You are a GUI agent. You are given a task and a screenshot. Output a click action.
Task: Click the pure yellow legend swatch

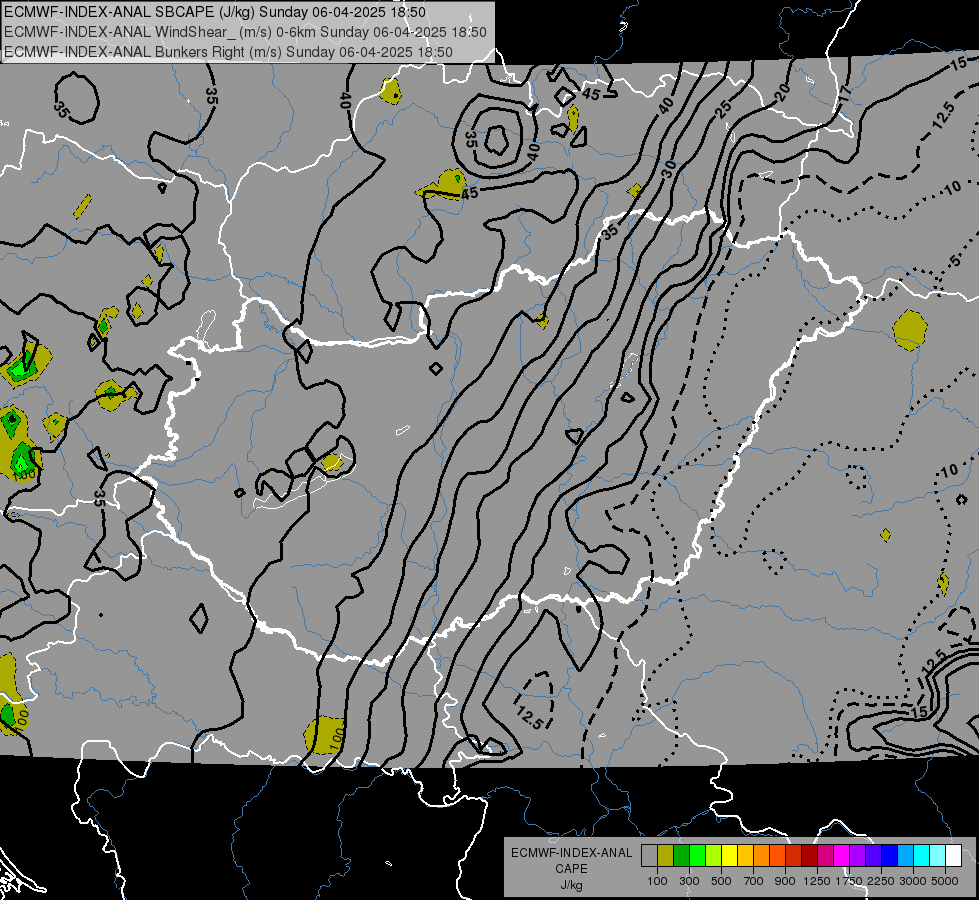tap(730, 856)
